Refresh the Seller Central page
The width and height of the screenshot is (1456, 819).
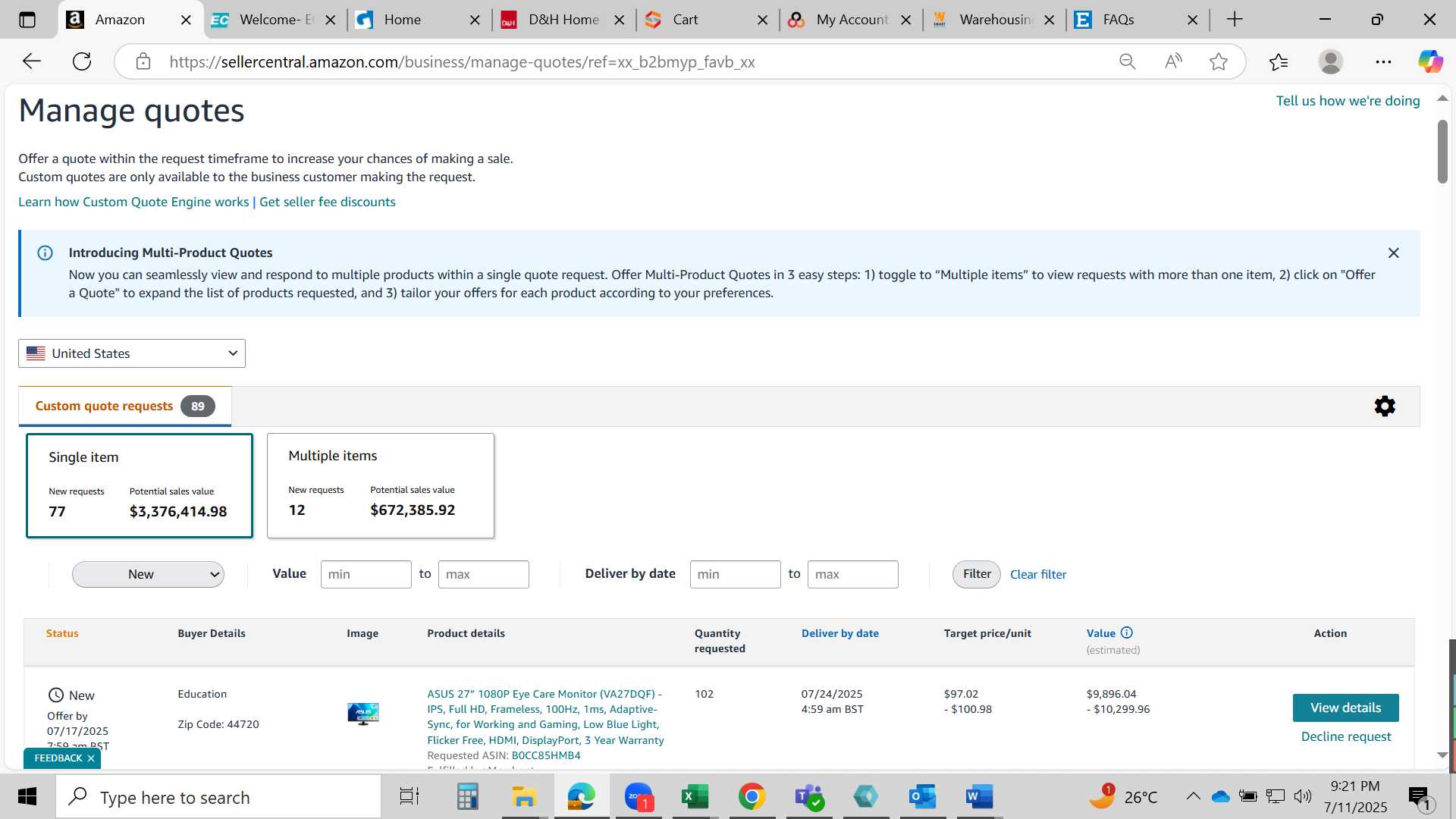[x=82, y=61]
